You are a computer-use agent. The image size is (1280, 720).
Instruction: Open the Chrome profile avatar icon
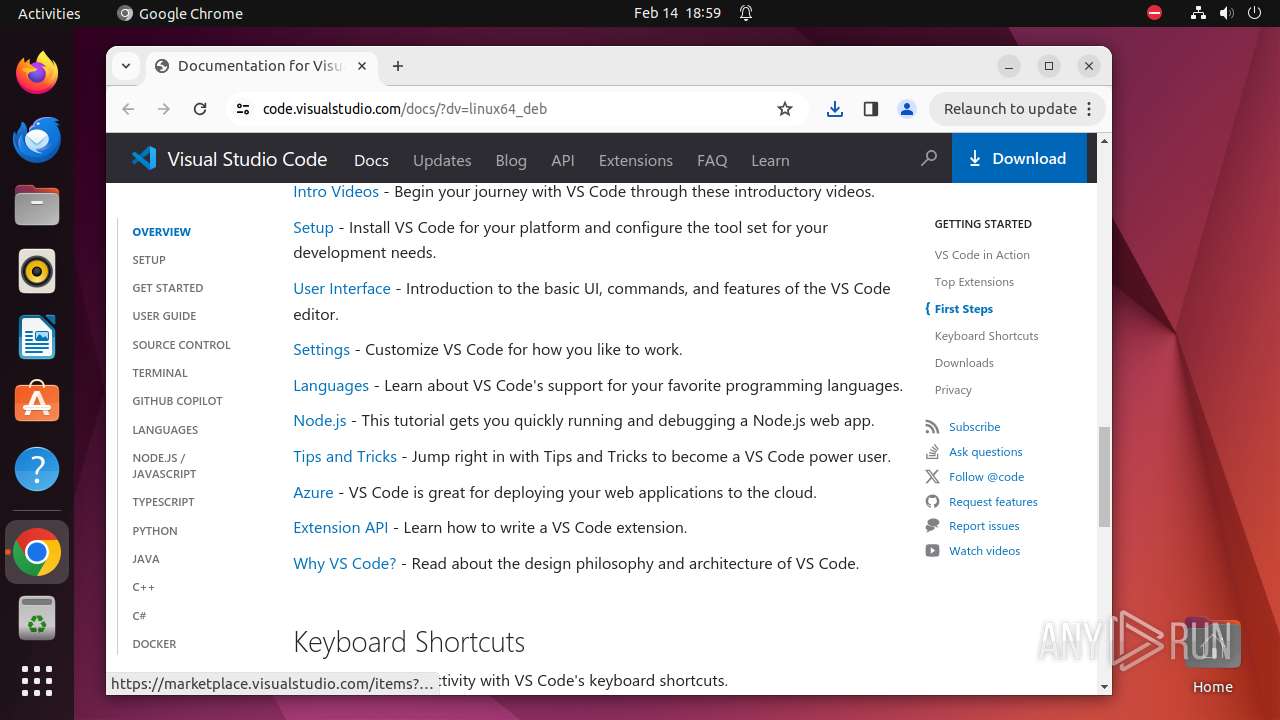click(x=907, y=109)
